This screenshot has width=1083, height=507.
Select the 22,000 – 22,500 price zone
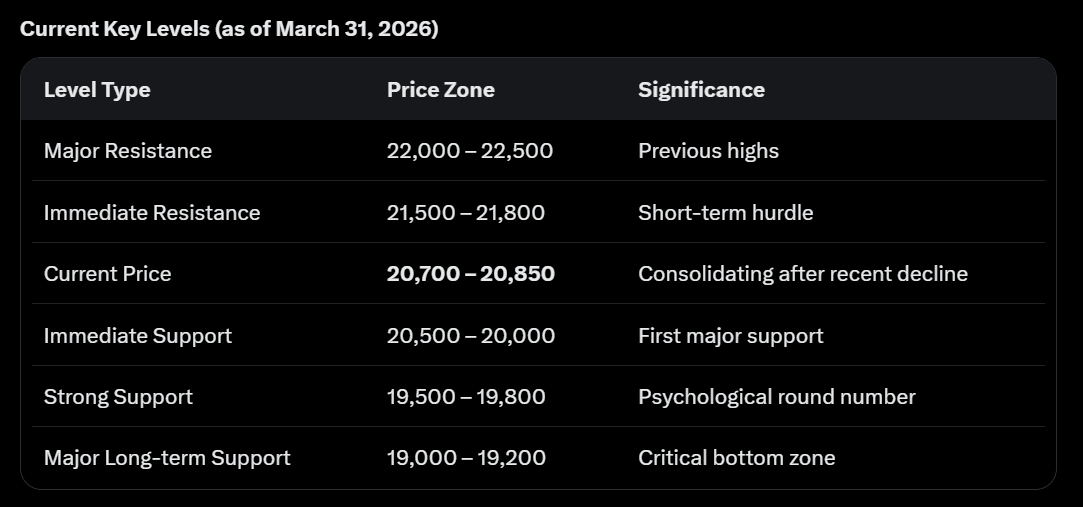[x=469, y=151]
